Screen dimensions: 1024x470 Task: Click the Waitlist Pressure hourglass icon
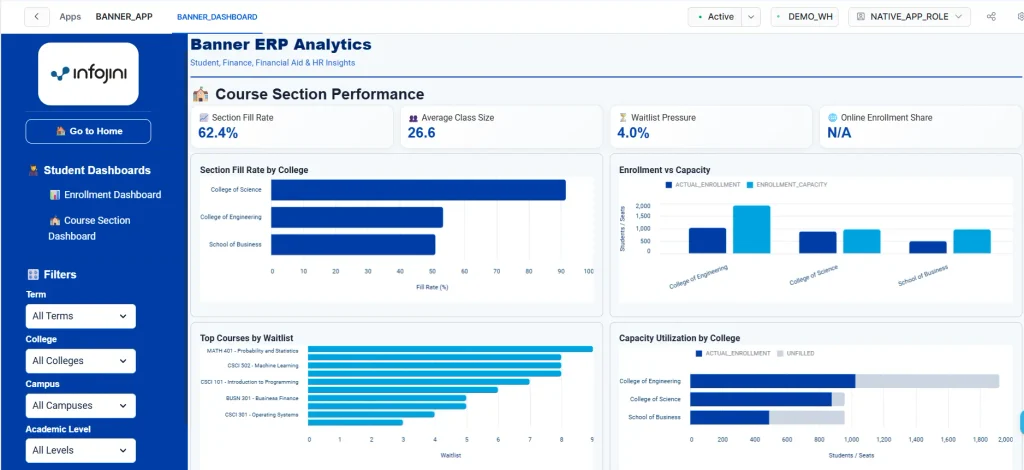point(623,118)
